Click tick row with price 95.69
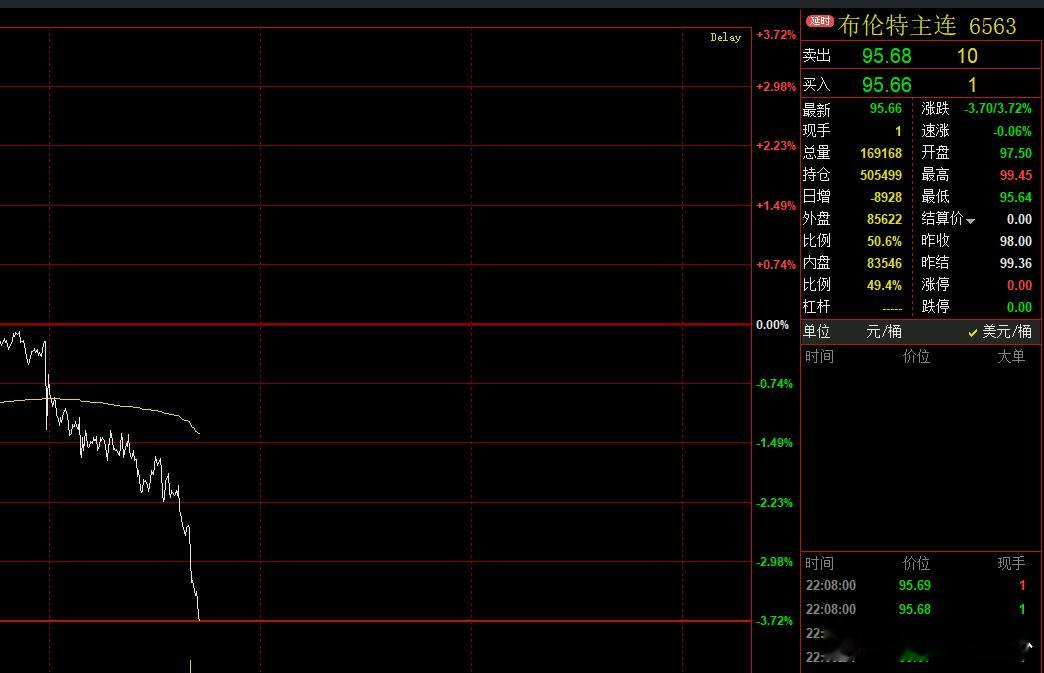The width and height of the screenshot is (1044, 673). coord(921,586)
